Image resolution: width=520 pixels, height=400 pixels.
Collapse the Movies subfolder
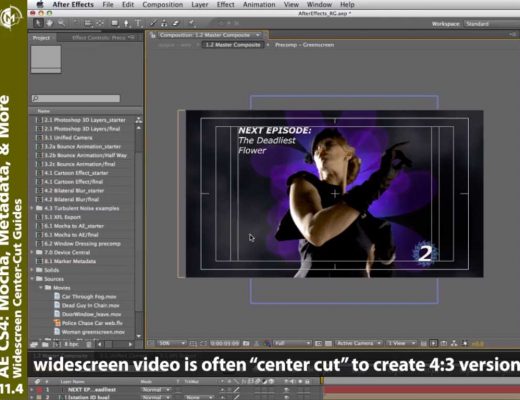click(41, 288)
